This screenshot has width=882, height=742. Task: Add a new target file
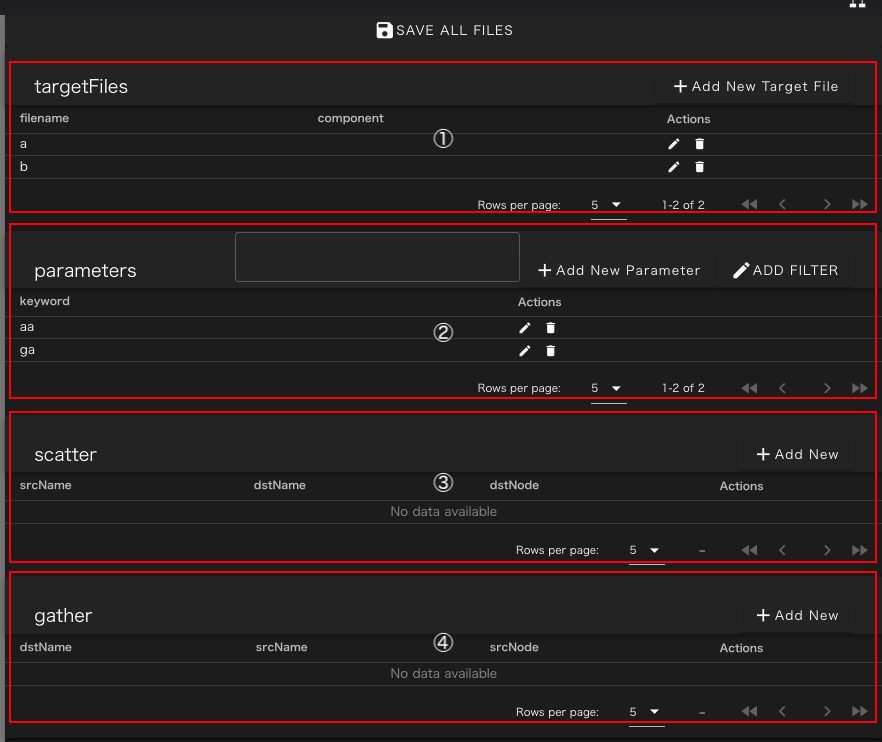[x=756, y=86]
